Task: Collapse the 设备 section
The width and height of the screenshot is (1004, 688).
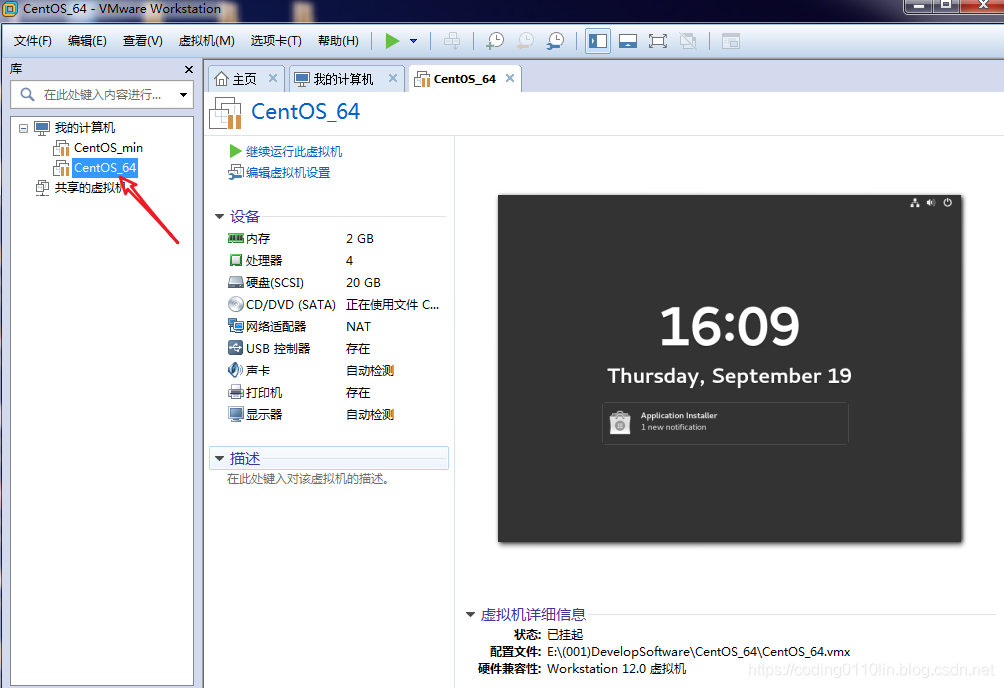Action: tap(220, 217)
